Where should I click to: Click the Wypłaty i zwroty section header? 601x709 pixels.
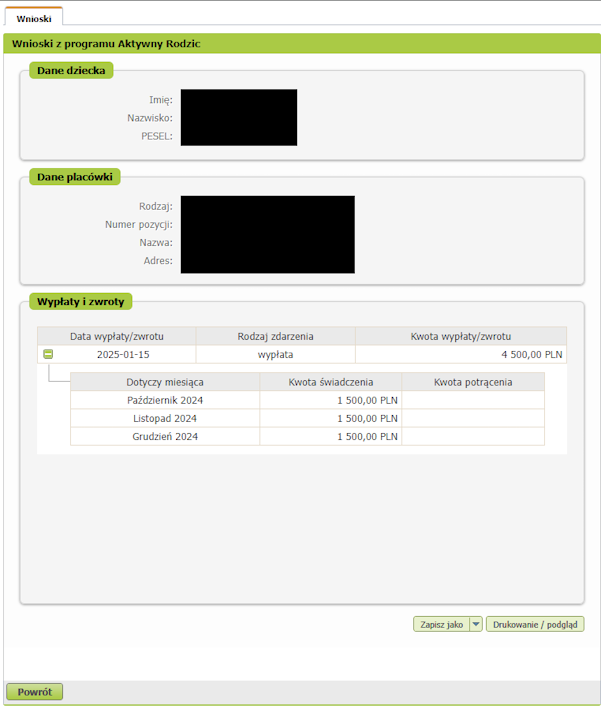pos(80,302)
